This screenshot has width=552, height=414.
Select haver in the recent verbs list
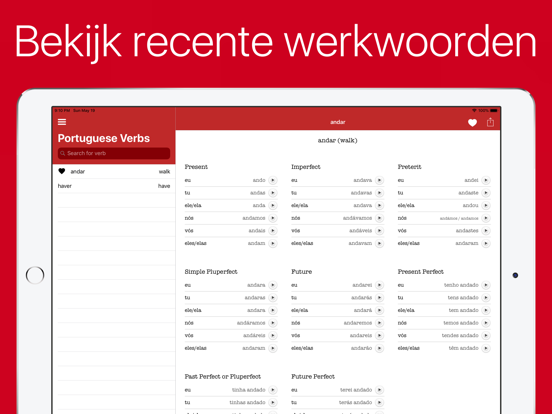pos(114,186)
